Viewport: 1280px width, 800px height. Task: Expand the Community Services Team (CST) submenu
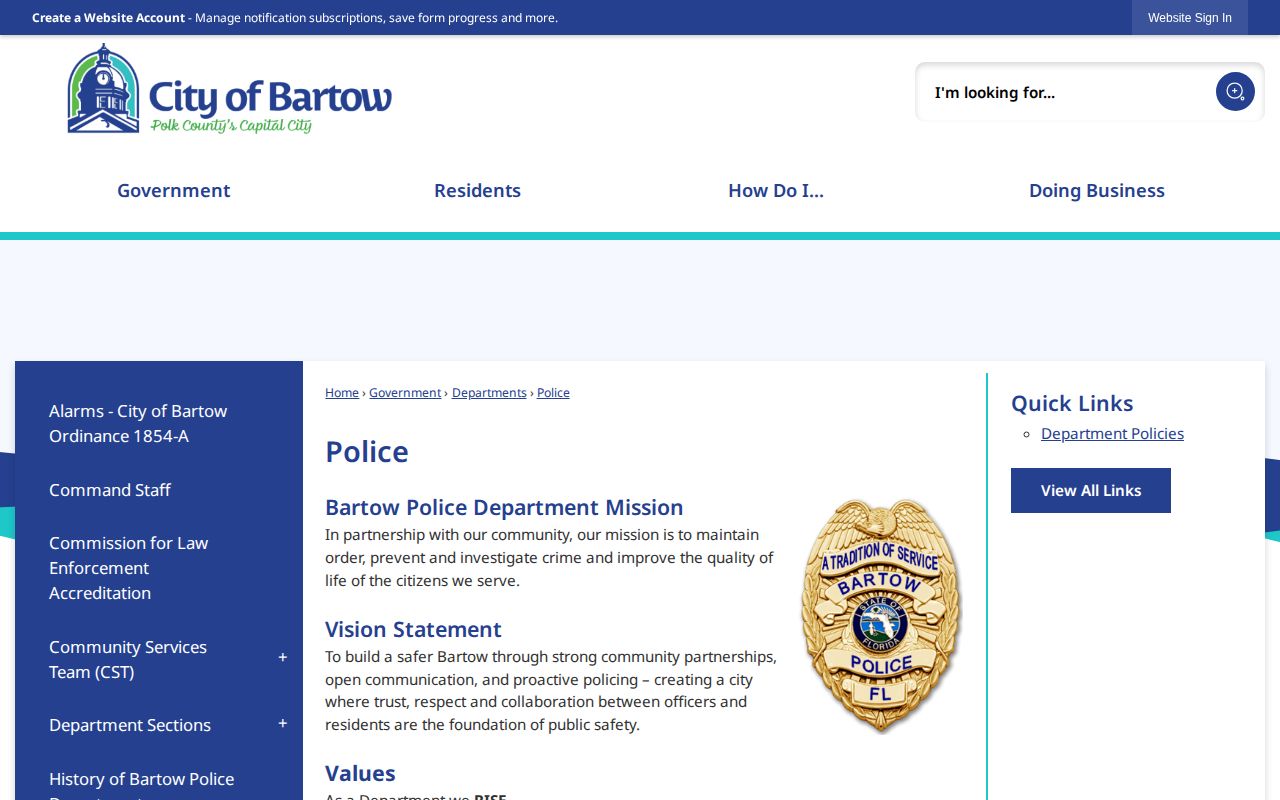coord(283,658)
